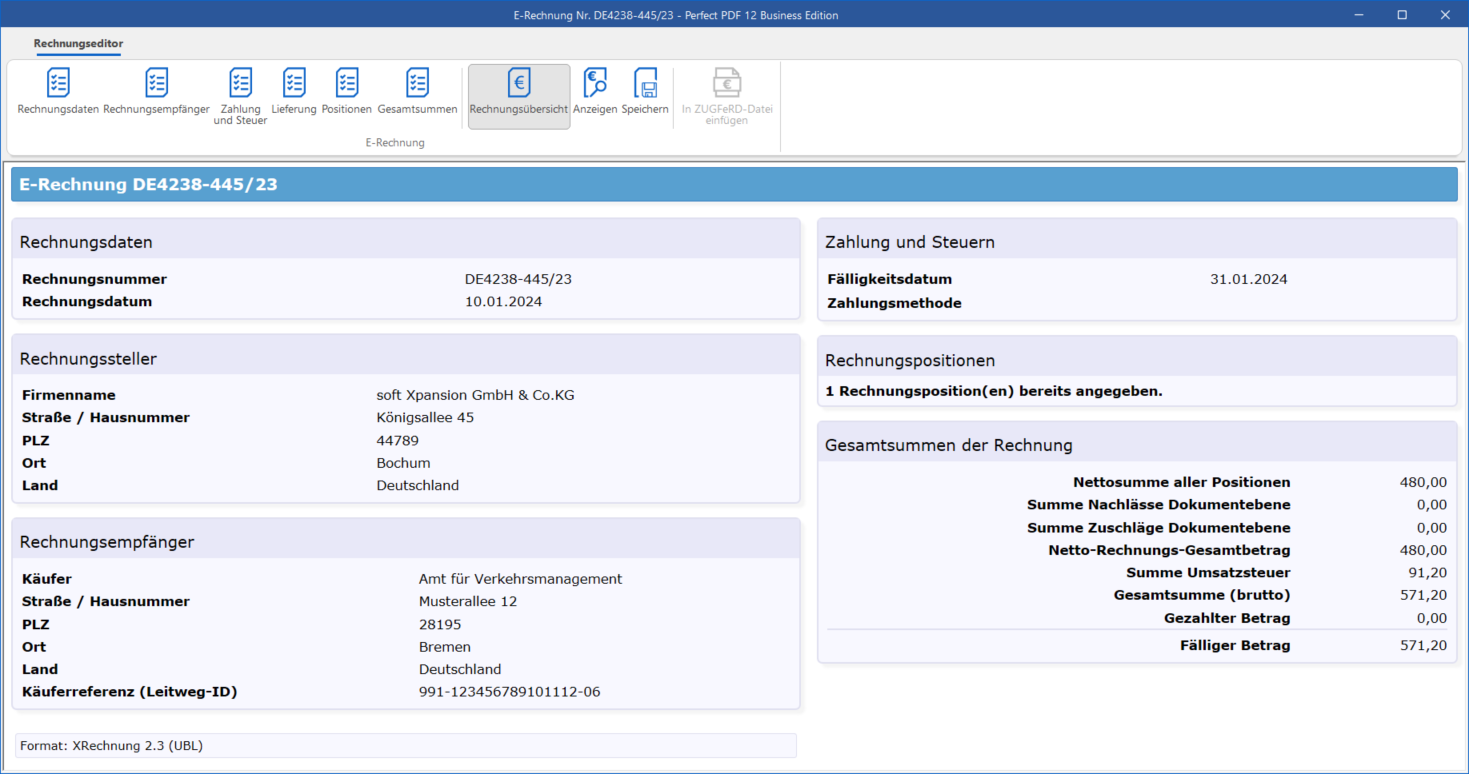This screenshot has height=774, width=1469.
Task: Activate the Rechnungsübersicht view icon
Action: point(518,95)
